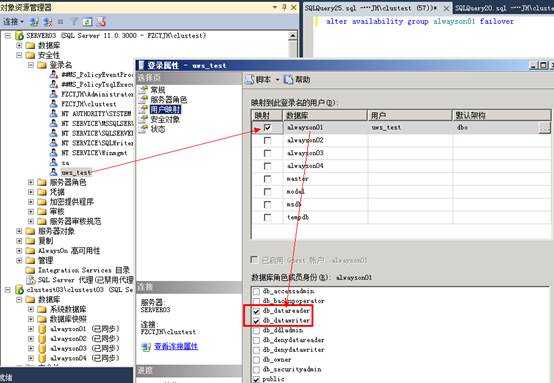
Task: Open 查看连接属性 link
Action: (176, 347)
